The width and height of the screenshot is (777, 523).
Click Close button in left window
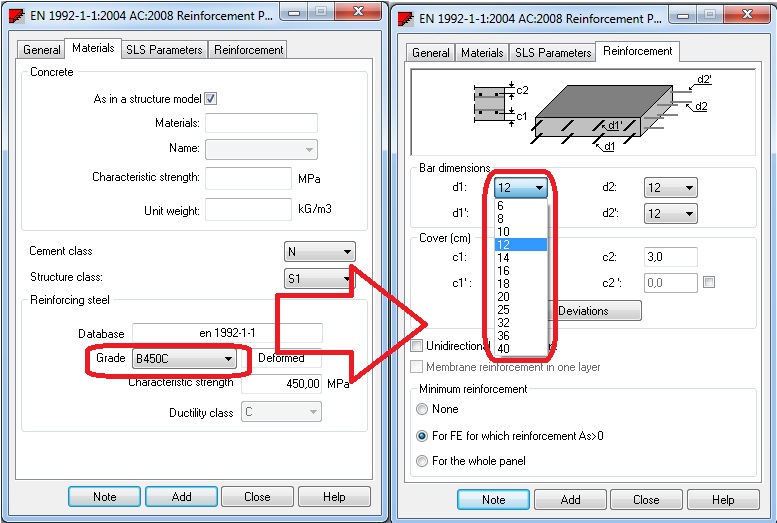pyautogui.click(x=257, y=497)
